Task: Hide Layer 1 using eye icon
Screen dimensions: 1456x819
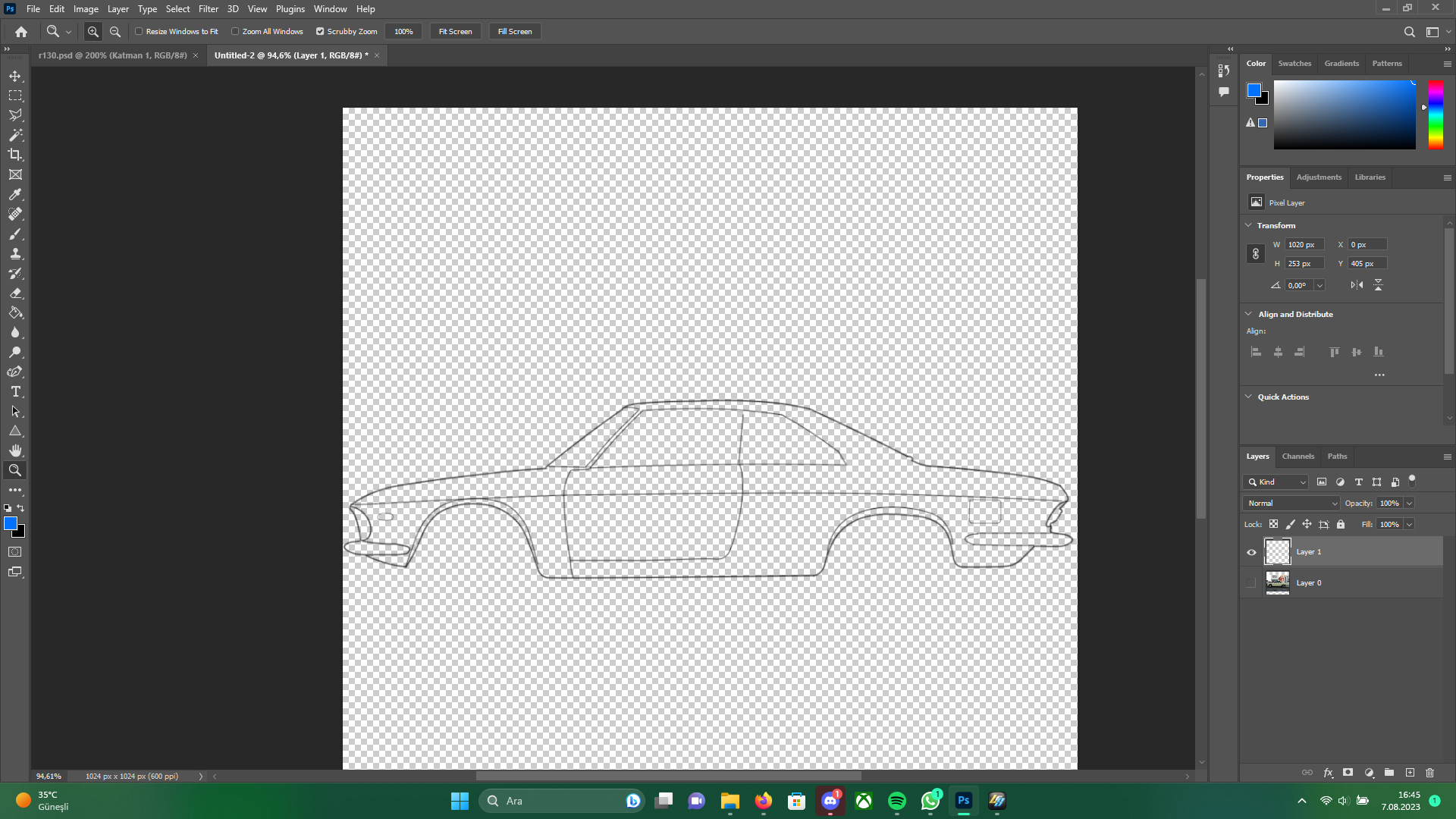Action: 1251,552
